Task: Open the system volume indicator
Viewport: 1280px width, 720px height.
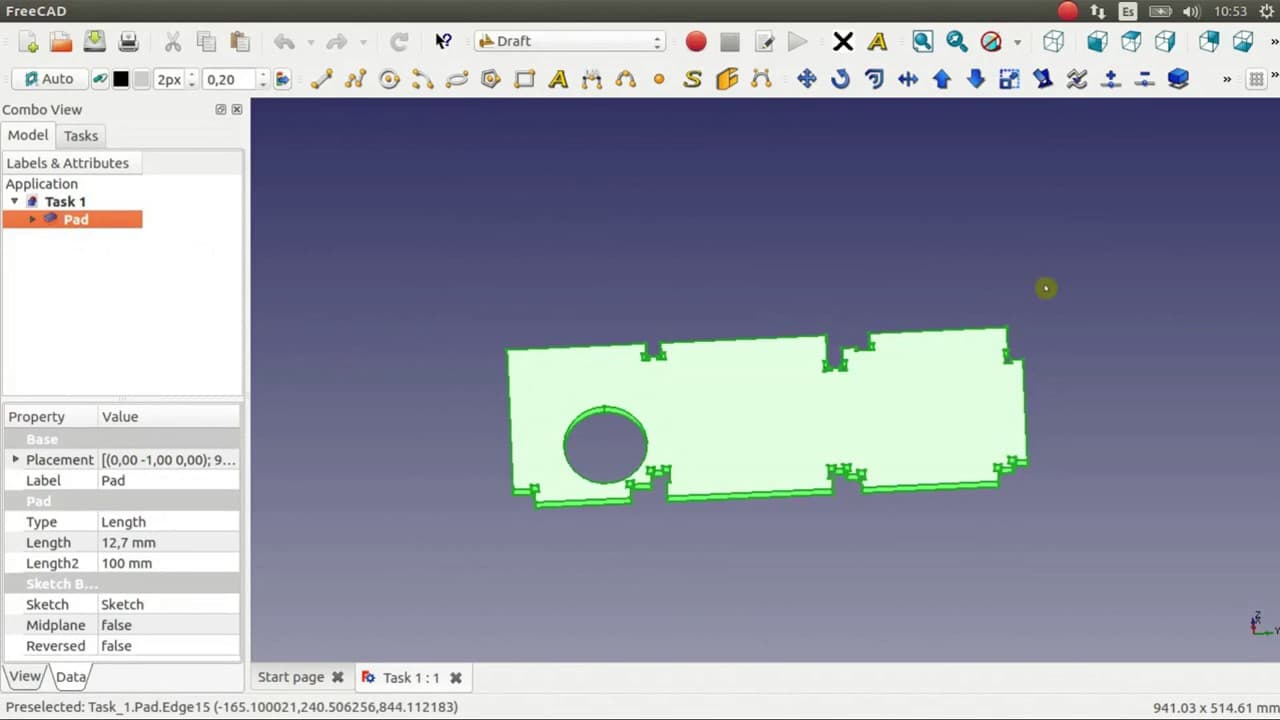Action: click(x=1191, y=11)
